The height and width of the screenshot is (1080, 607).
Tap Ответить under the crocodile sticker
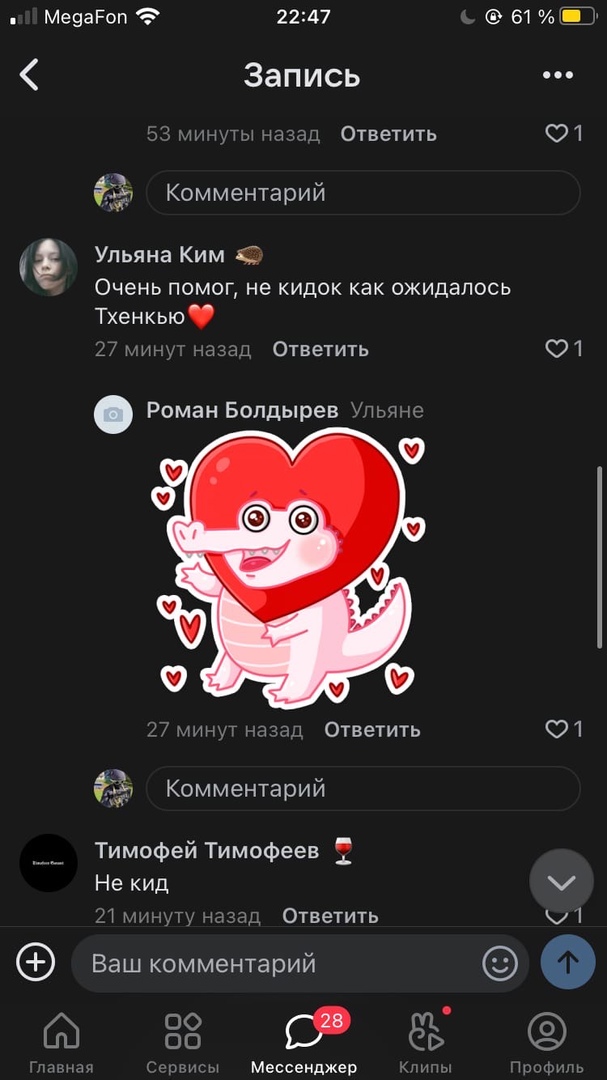(x=372, y=729)
